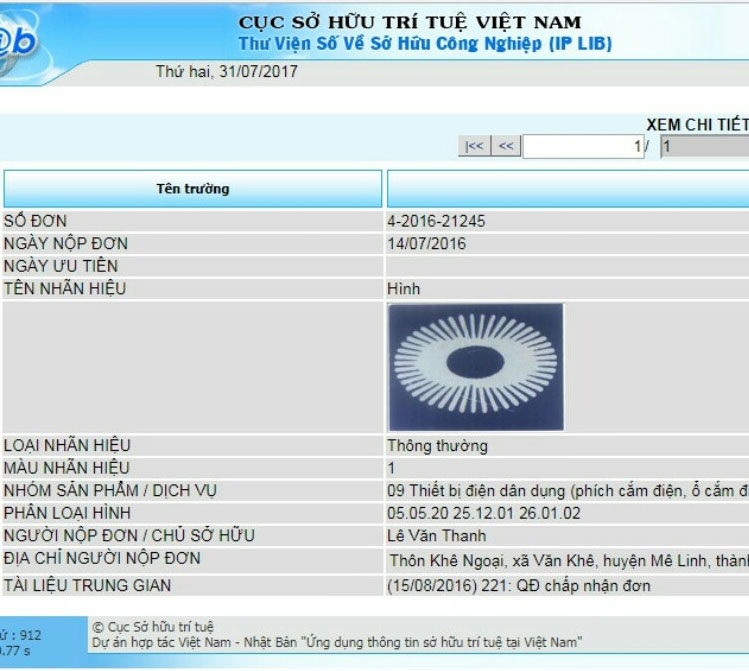Select '(15/08/2016) 221: QĐ chấp nhận đơn'
Viewport: 749px width, 671px height.
click(519, 586)
